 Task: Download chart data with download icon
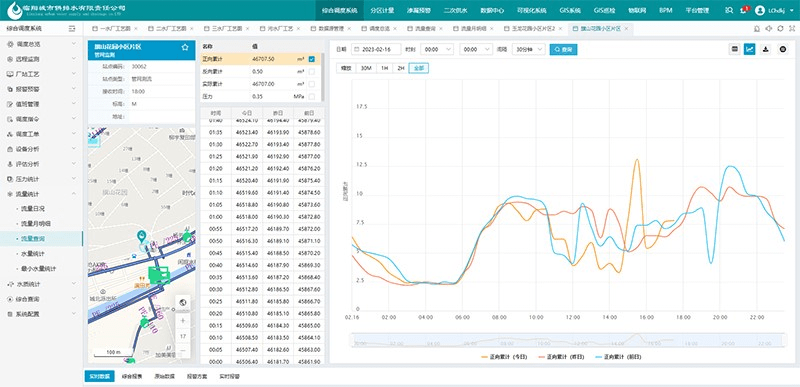tap(765, 49)
